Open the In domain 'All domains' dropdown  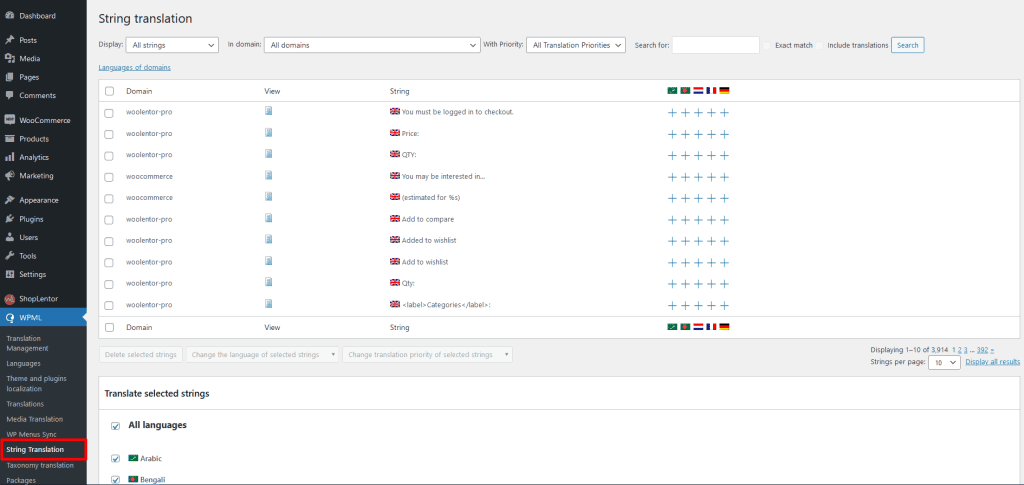tap(372, 45)
